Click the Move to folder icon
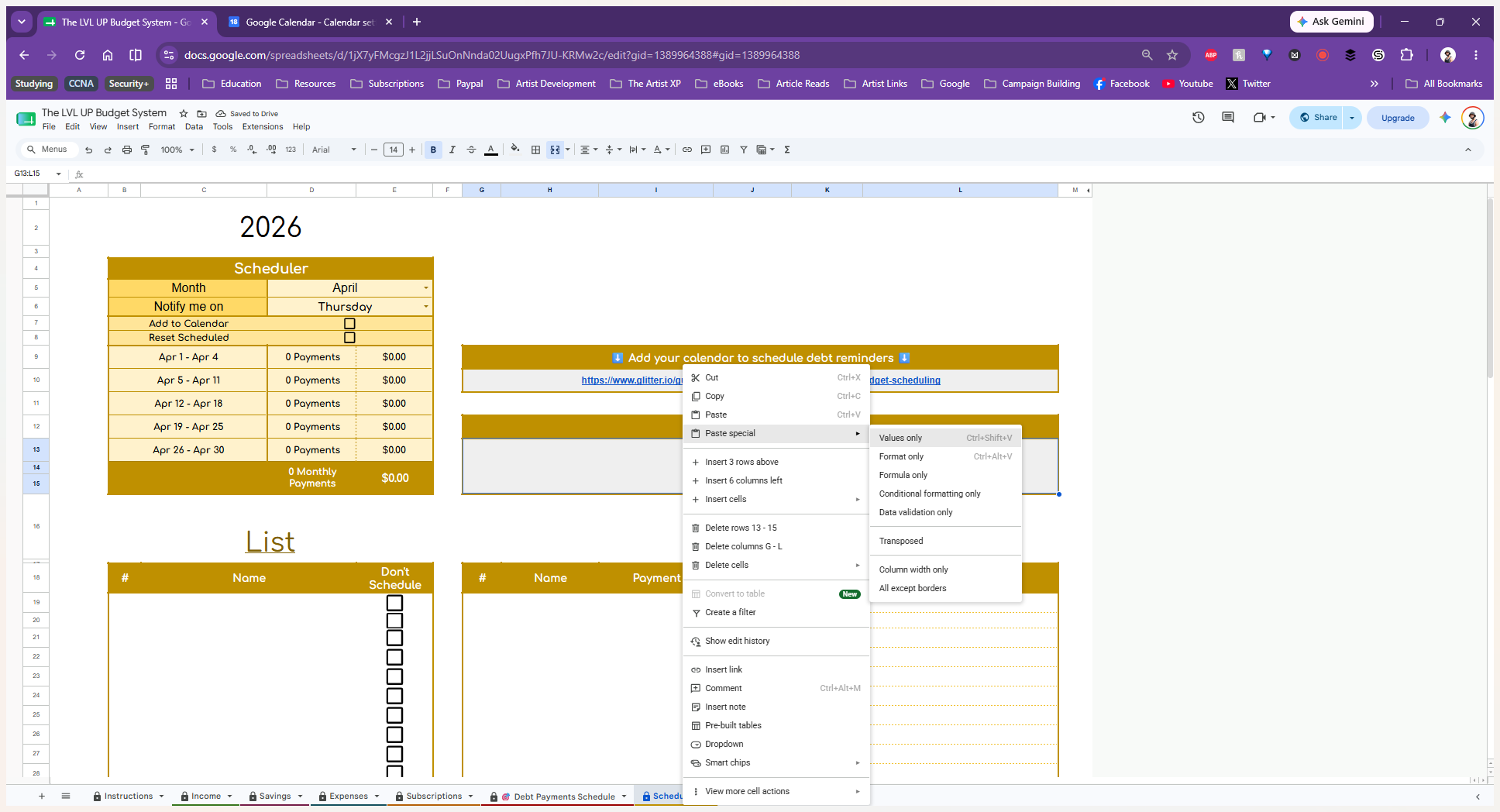 202,113
